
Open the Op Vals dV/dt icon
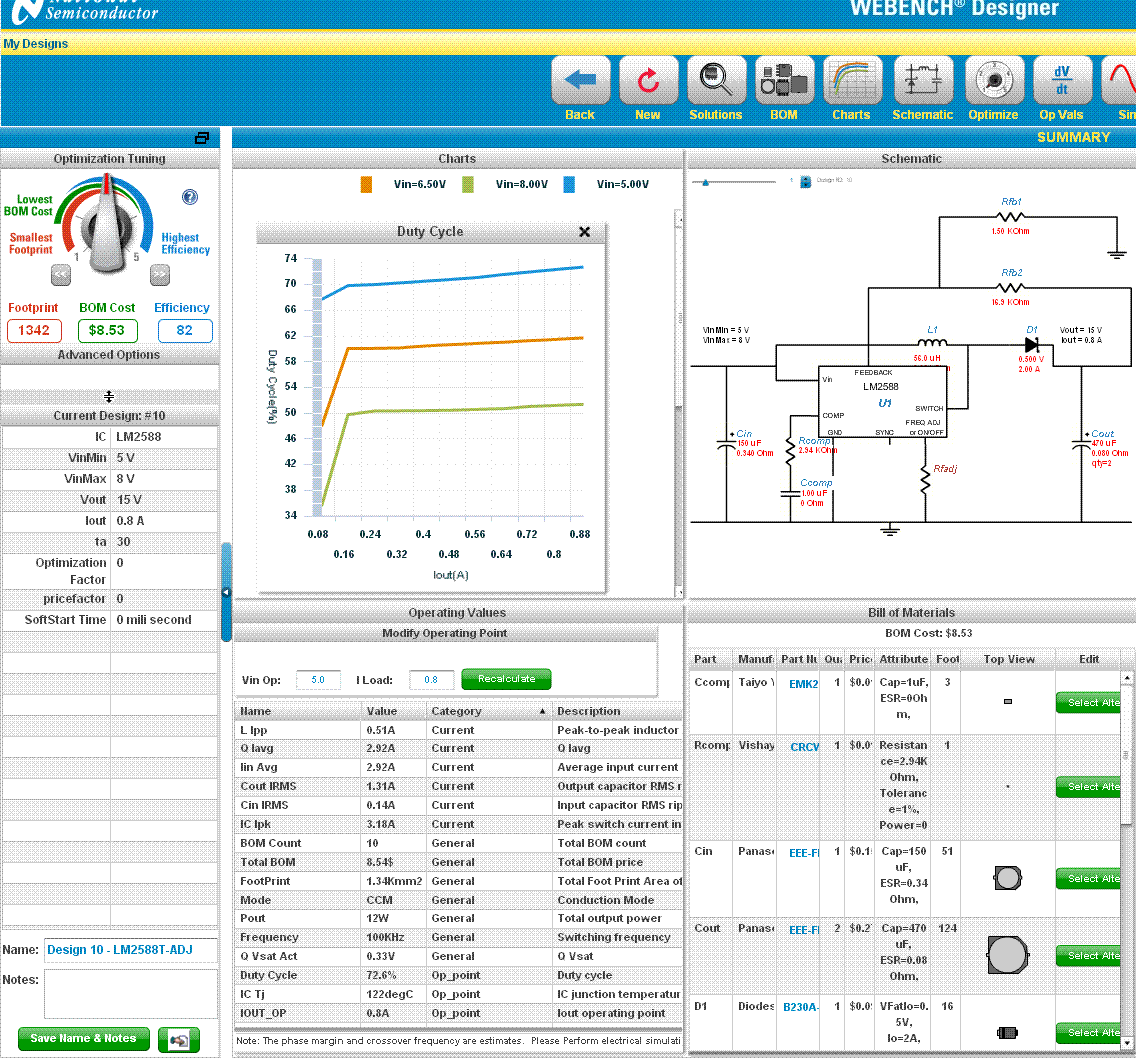click(x=1061, y=80)
